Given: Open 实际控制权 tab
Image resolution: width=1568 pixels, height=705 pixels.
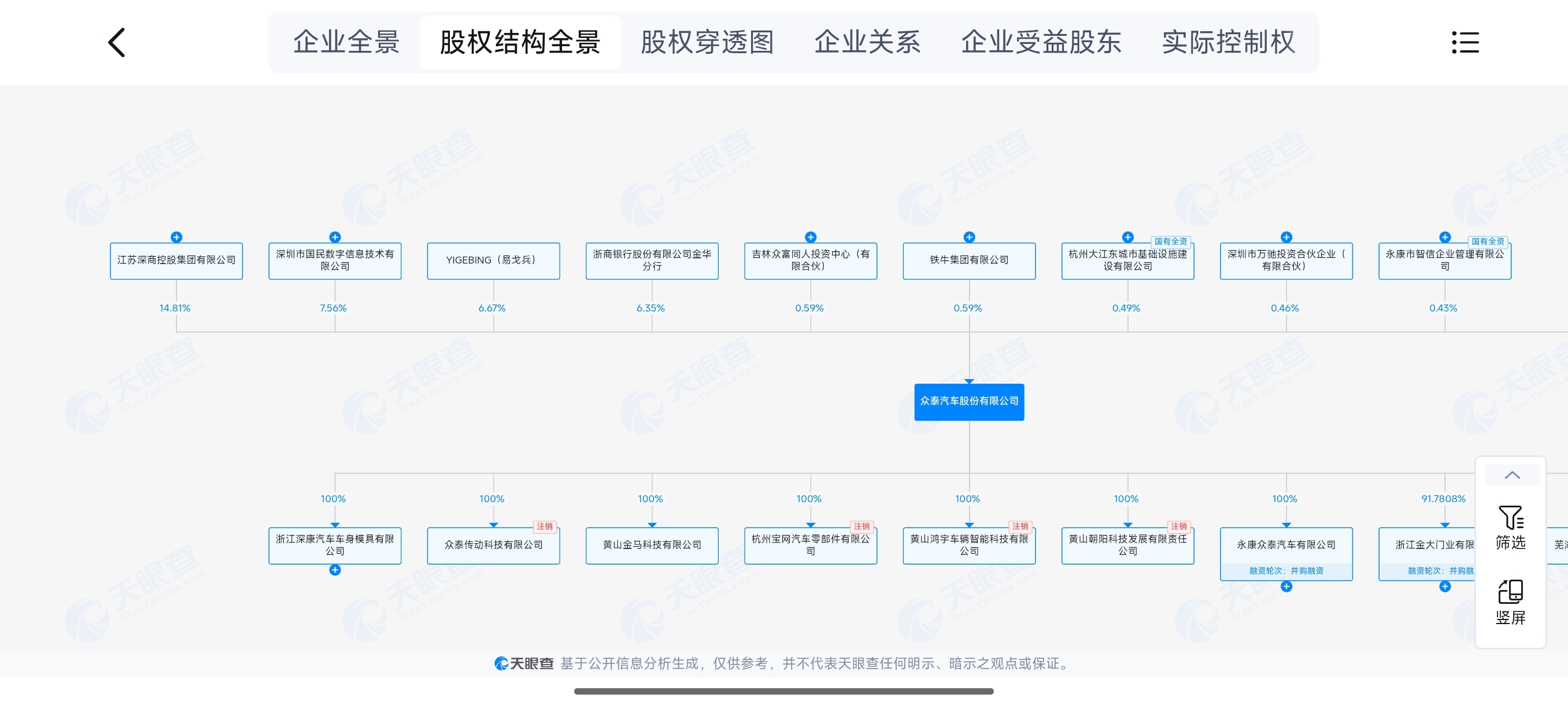Looking at the screenshot, I should pos(1229,43).
